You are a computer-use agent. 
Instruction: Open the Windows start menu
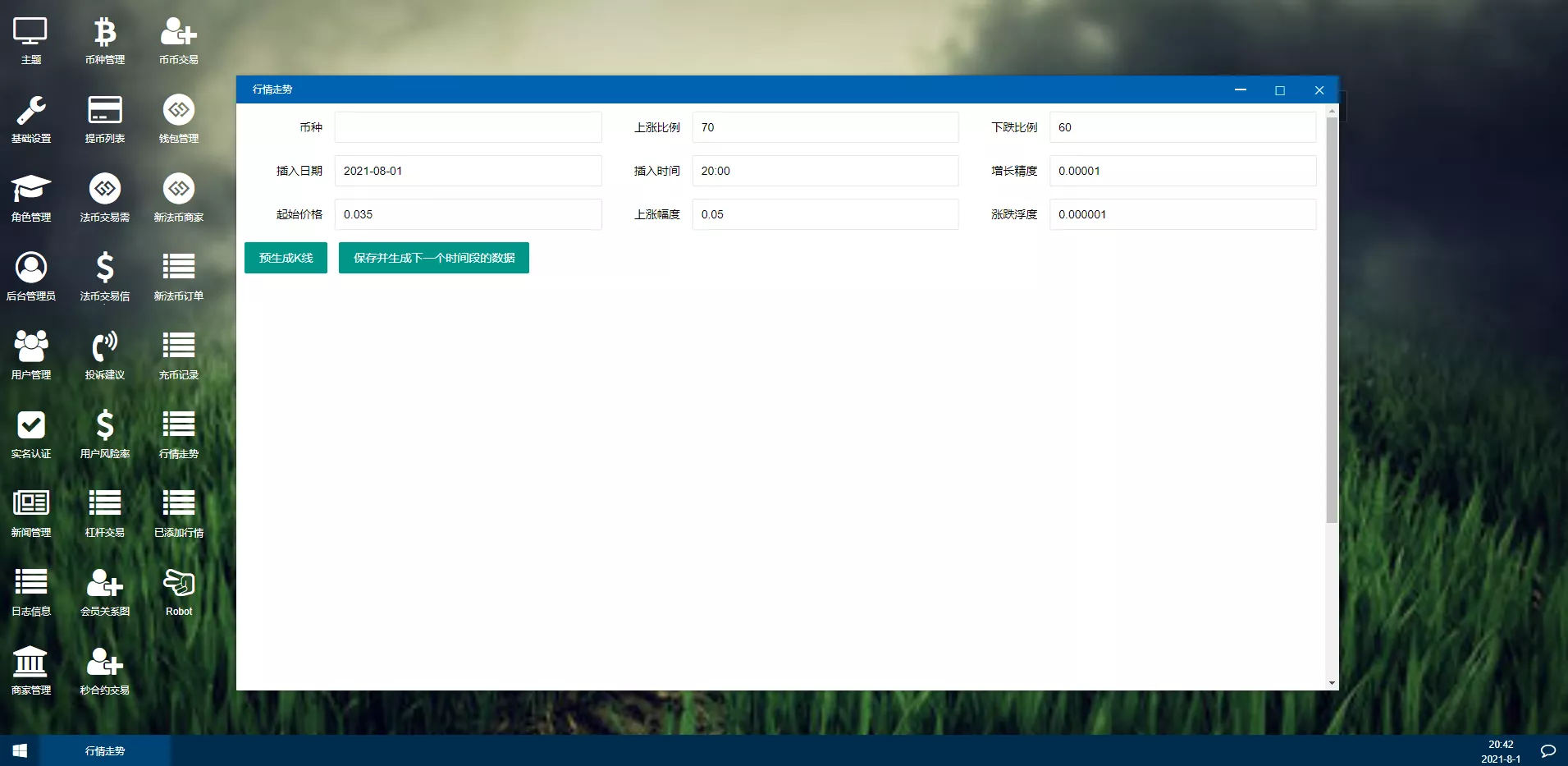[x=20, y=751]
